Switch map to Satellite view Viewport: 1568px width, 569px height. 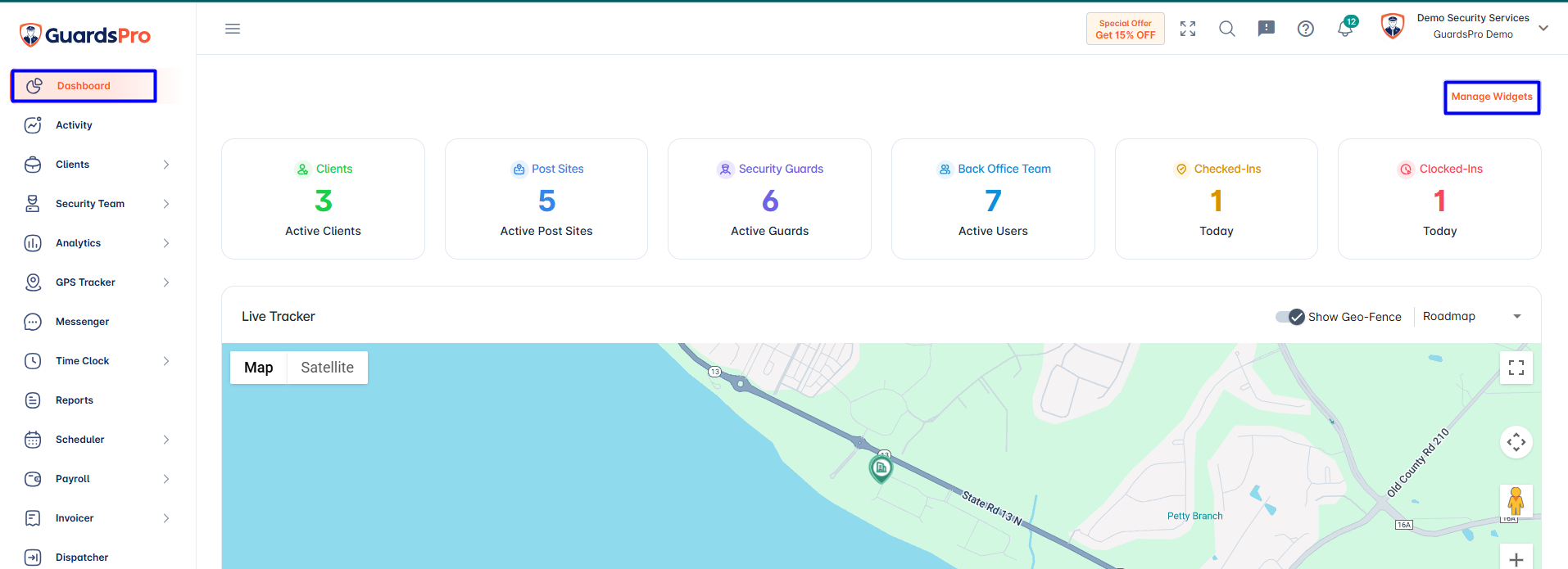[327, 368]
